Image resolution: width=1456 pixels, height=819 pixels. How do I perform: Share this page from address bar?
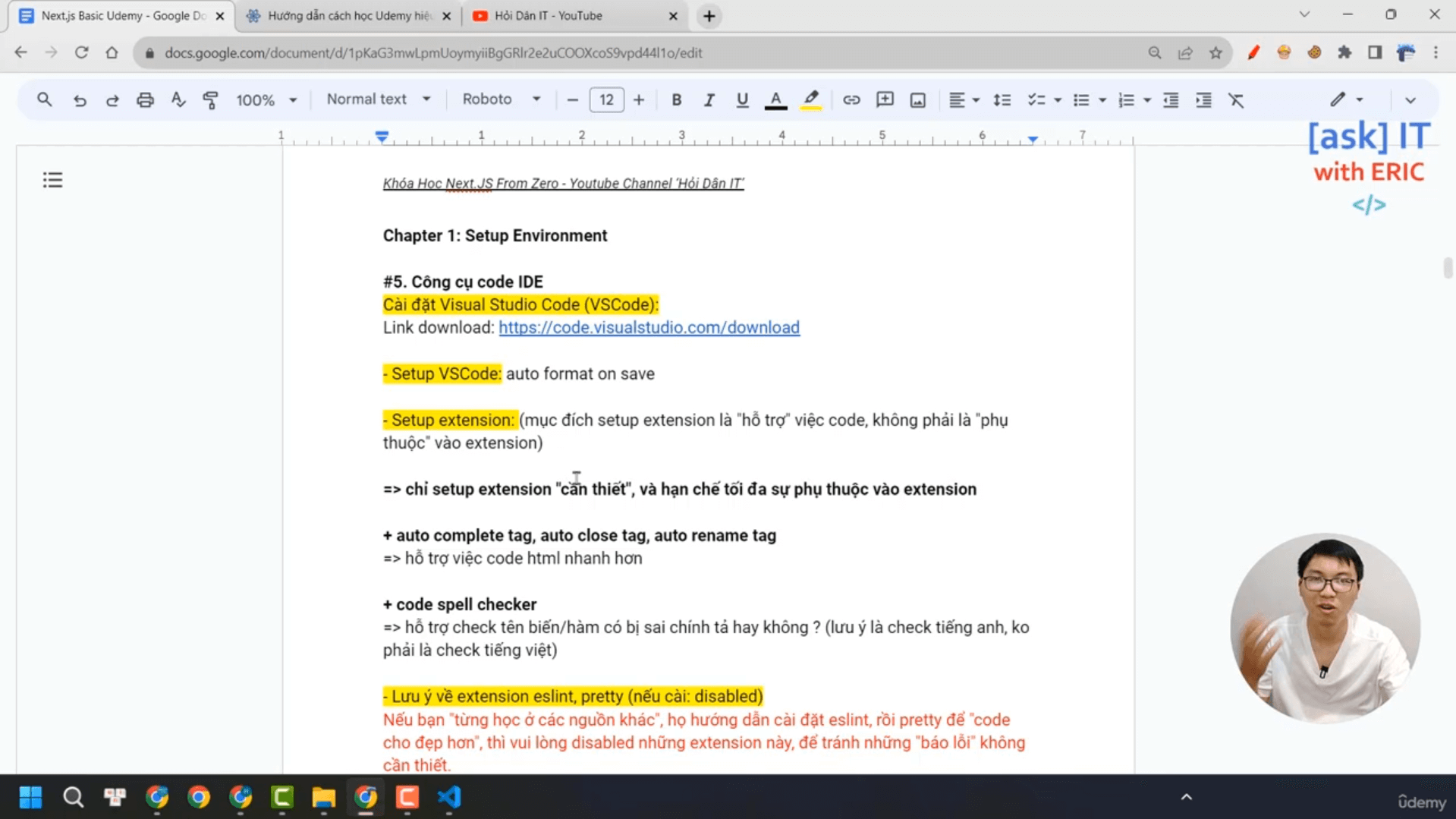point(1184,52)
